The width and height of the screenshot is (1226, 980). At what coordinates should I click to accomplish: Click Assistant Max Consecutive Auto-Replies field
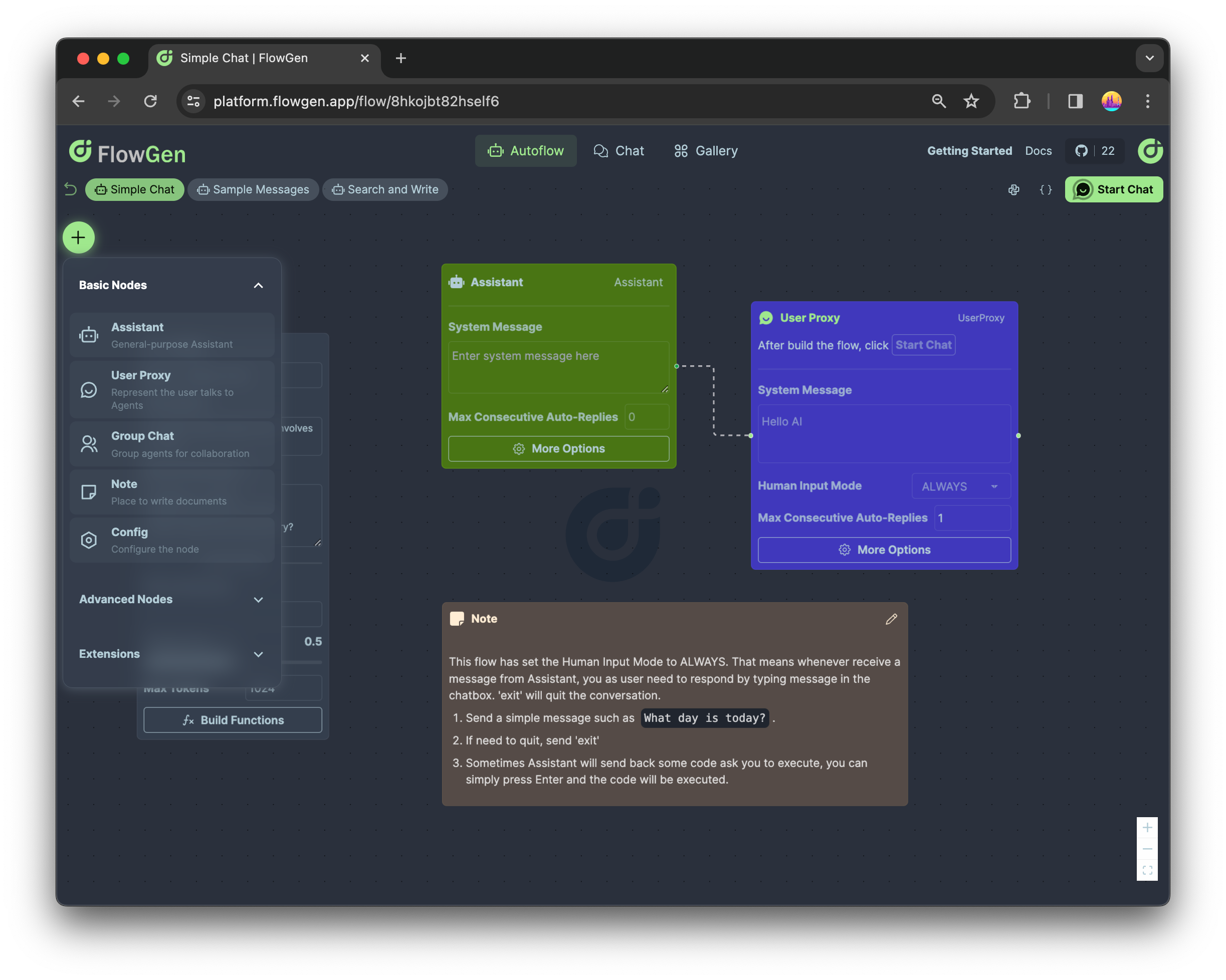647,417
